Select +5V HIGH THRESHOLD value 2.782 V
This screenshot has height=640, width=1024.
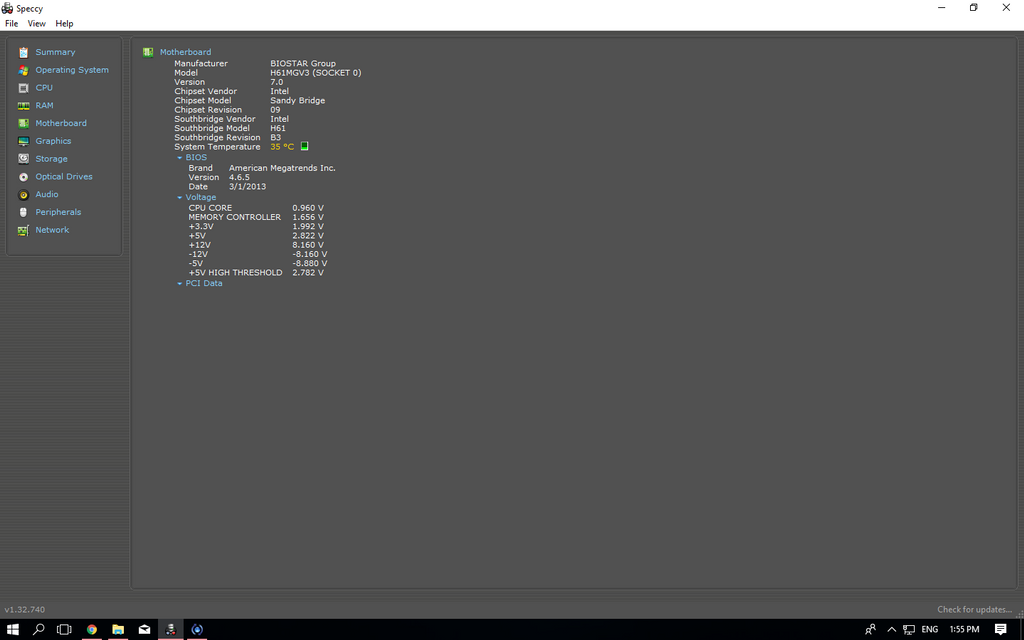point(308,273)
